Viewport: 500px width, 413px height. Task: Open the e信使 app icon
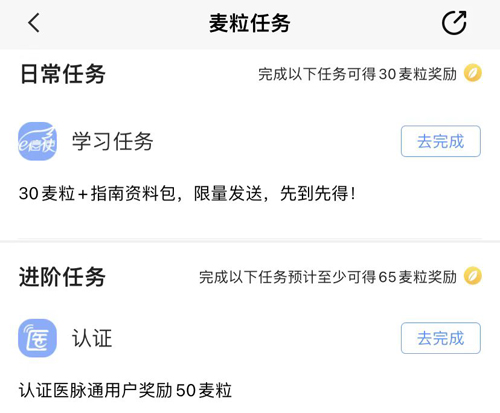[37, 141]
